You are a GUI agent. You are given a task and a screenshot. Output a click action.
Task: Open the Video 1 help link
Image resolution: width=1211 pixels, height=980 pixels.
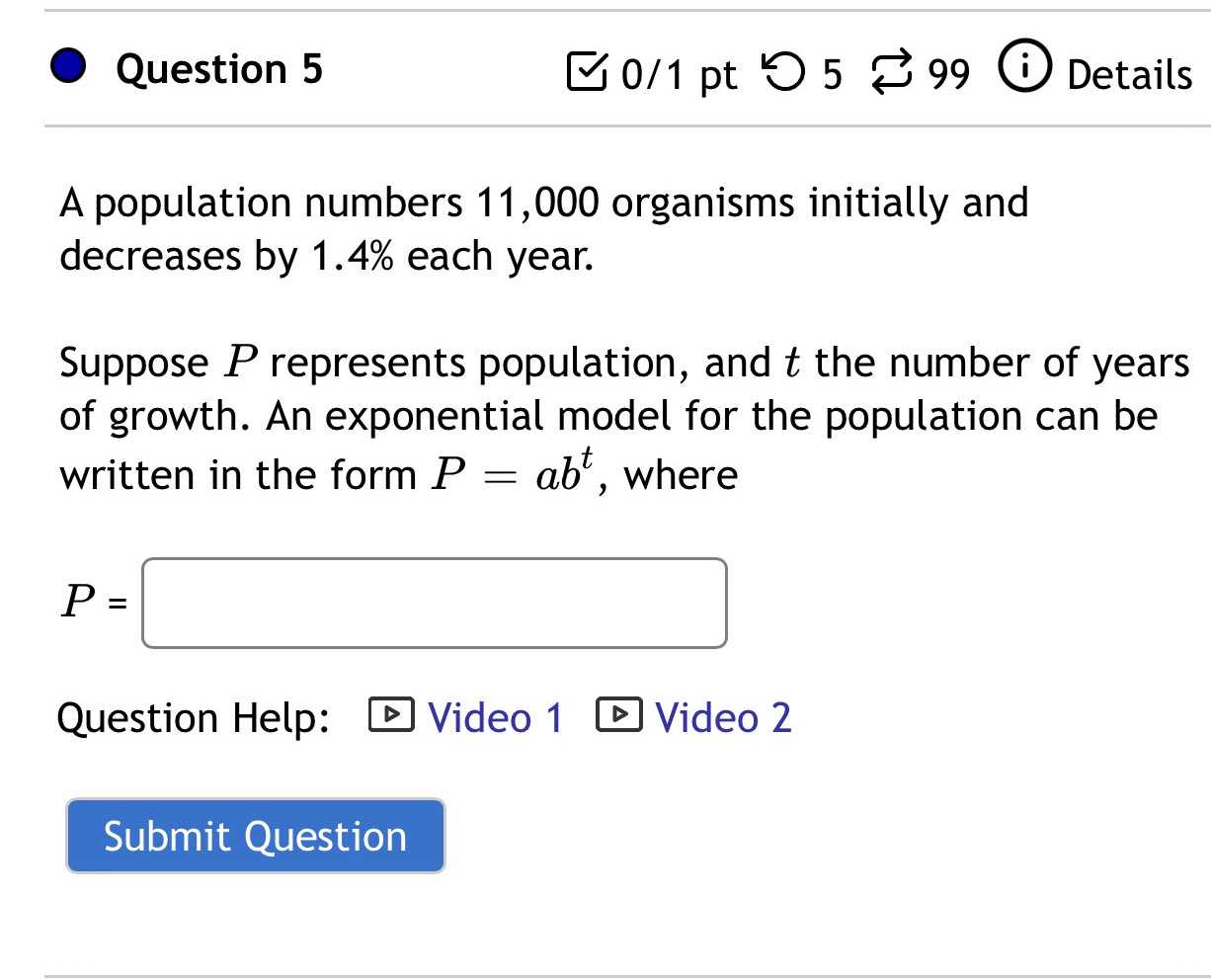(x=496, y=717)
